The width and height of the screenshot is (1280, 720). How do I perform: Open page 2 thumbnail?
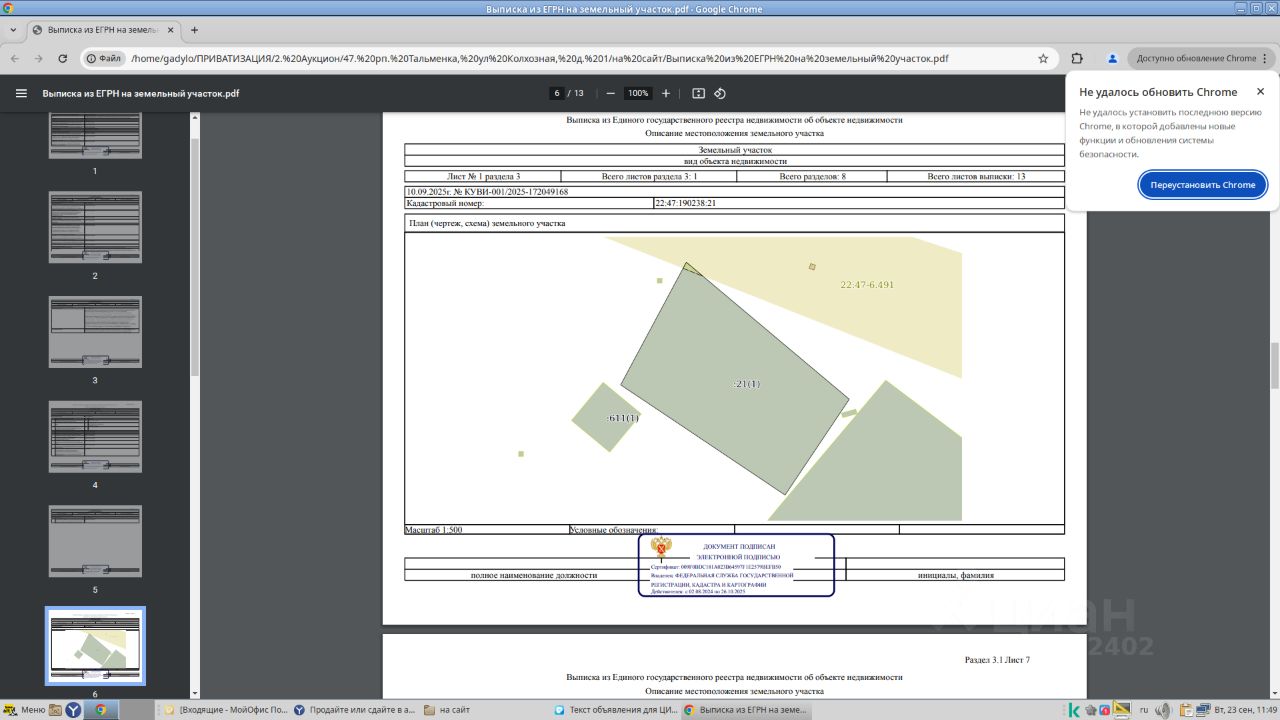(x=95, y=227)
